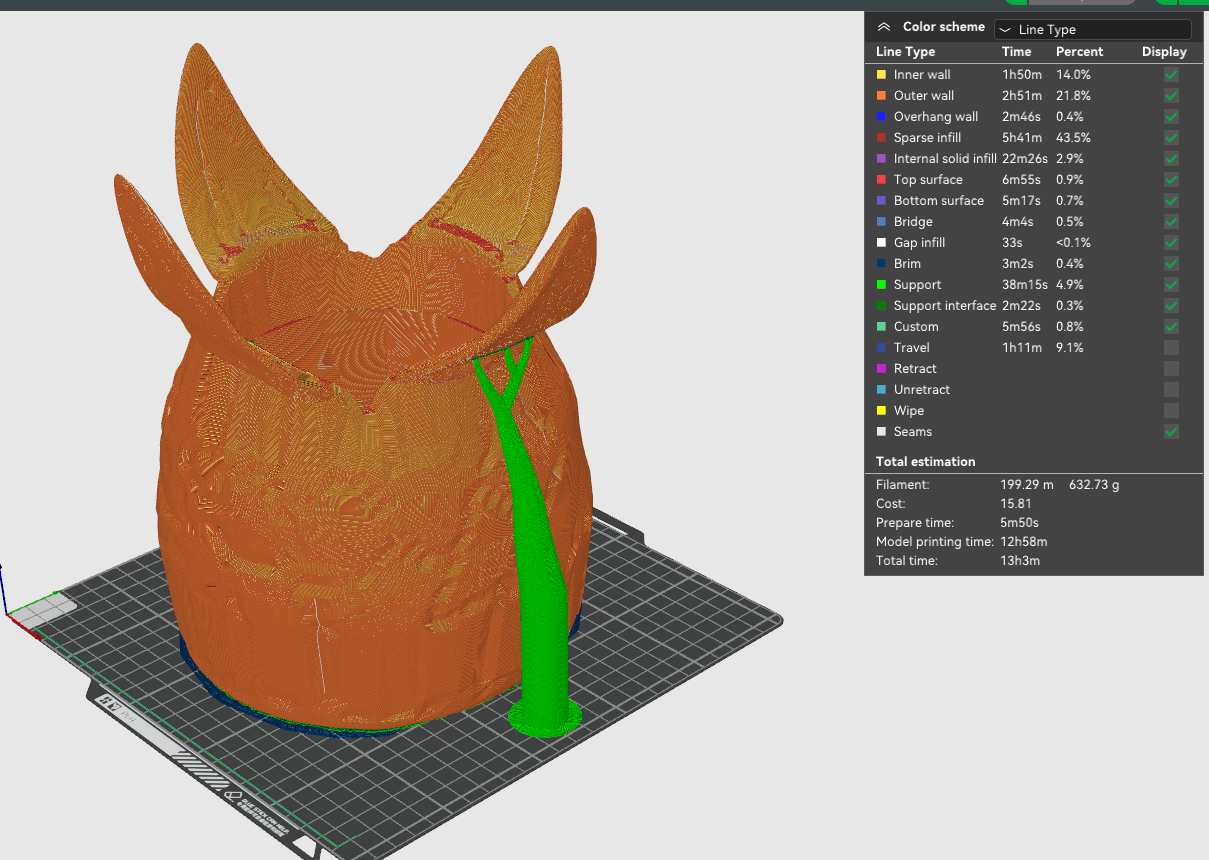Select the Outer wall line type label
1209x860 pixels.
(x=924, y=96)
